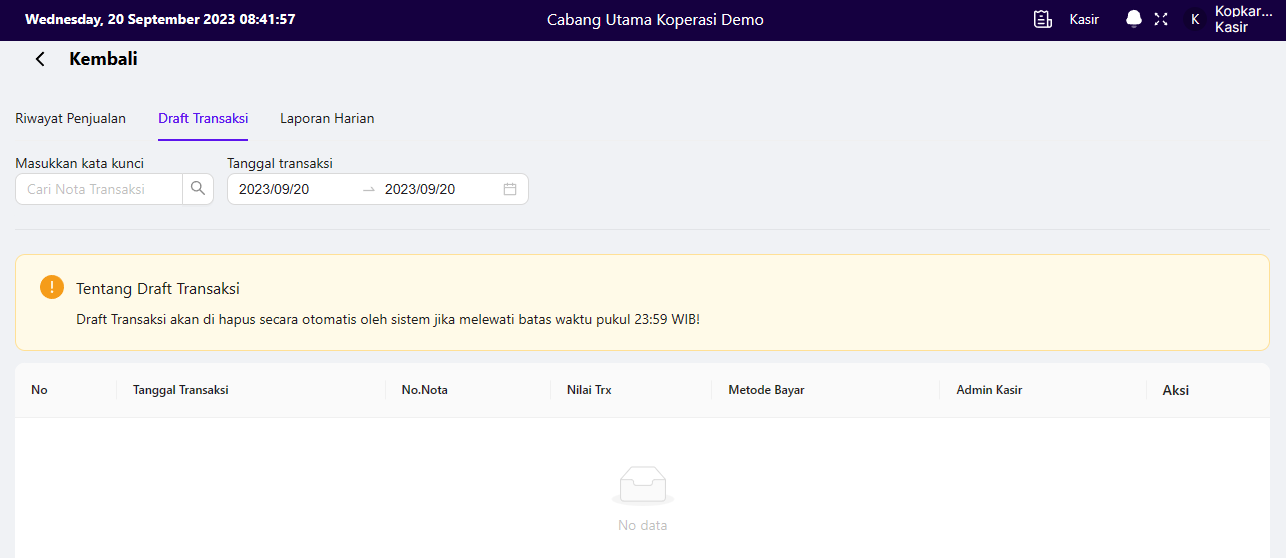Click the Kembali back label
Image resolution: width=1286 pixels, height=558 pixels.
[x=103, y=59]
